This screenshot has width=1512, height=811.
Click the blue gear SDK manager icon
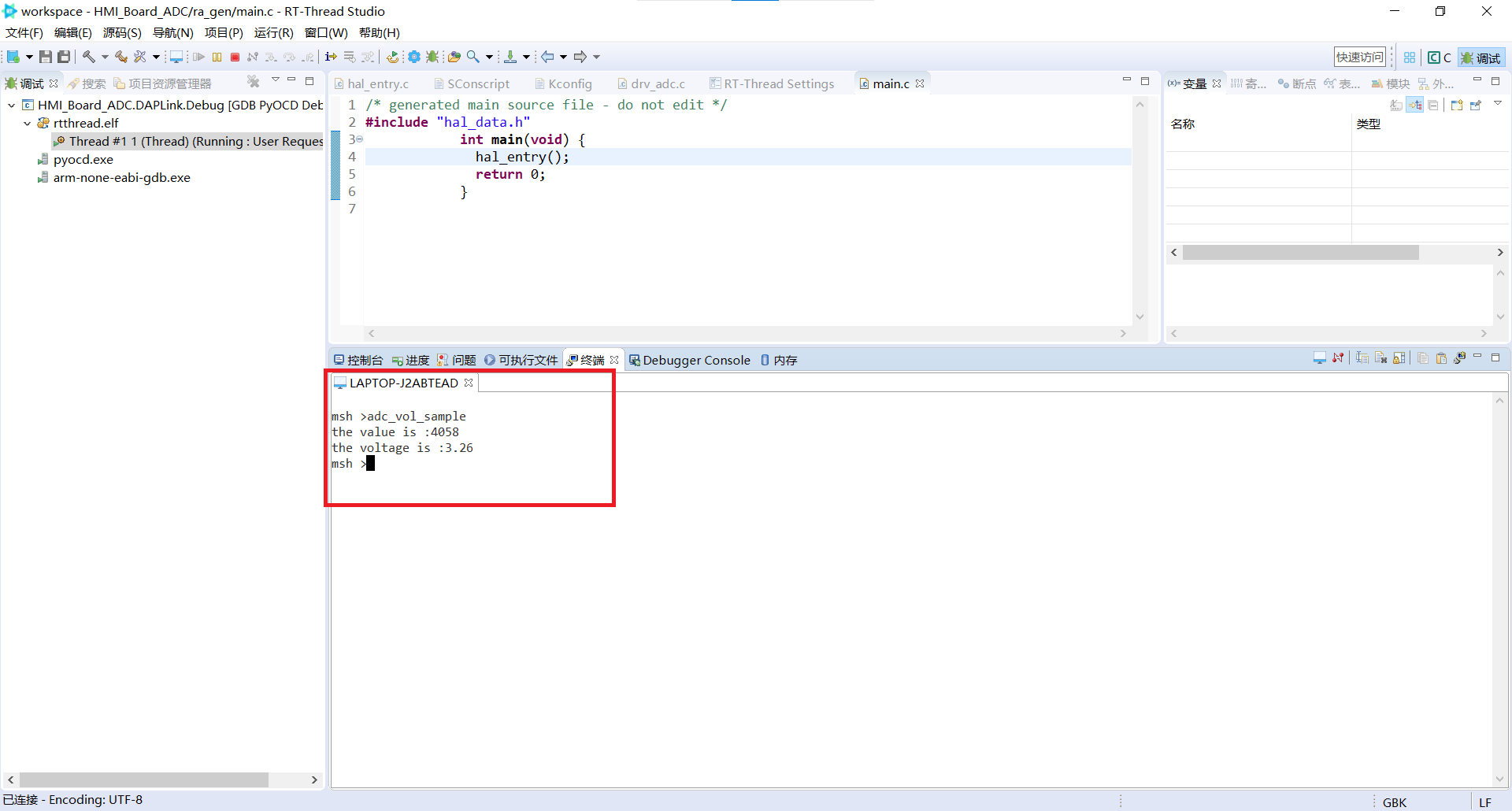[413, 57]
